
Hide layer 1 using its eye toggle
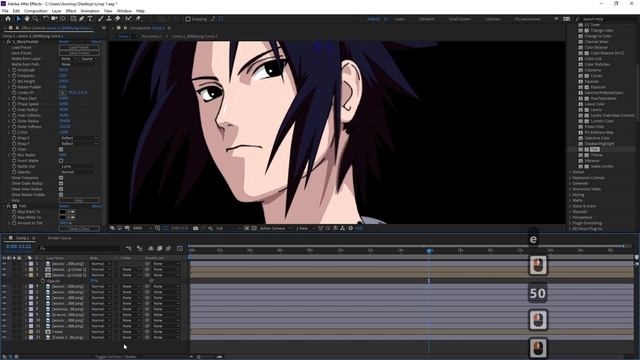4,264
